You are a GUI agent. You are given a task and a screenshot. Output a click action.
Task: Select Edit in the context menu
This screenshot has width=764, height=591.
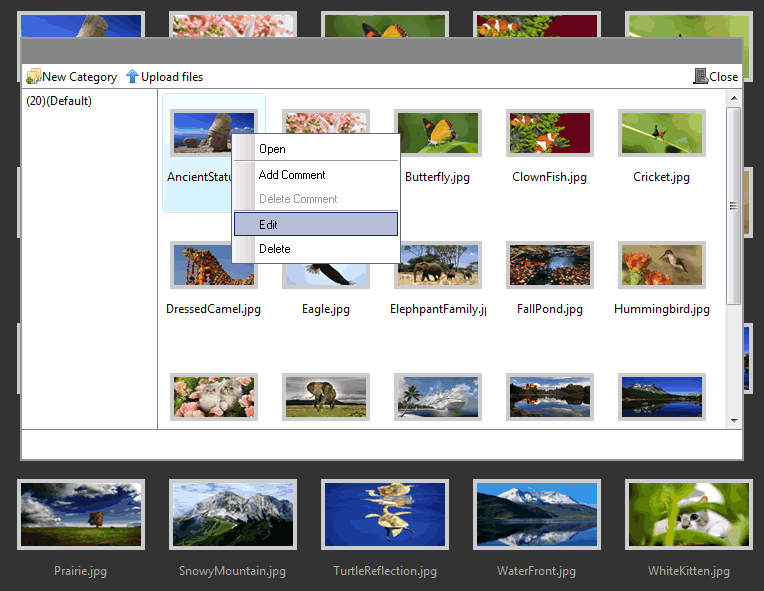tap(268, 225)
